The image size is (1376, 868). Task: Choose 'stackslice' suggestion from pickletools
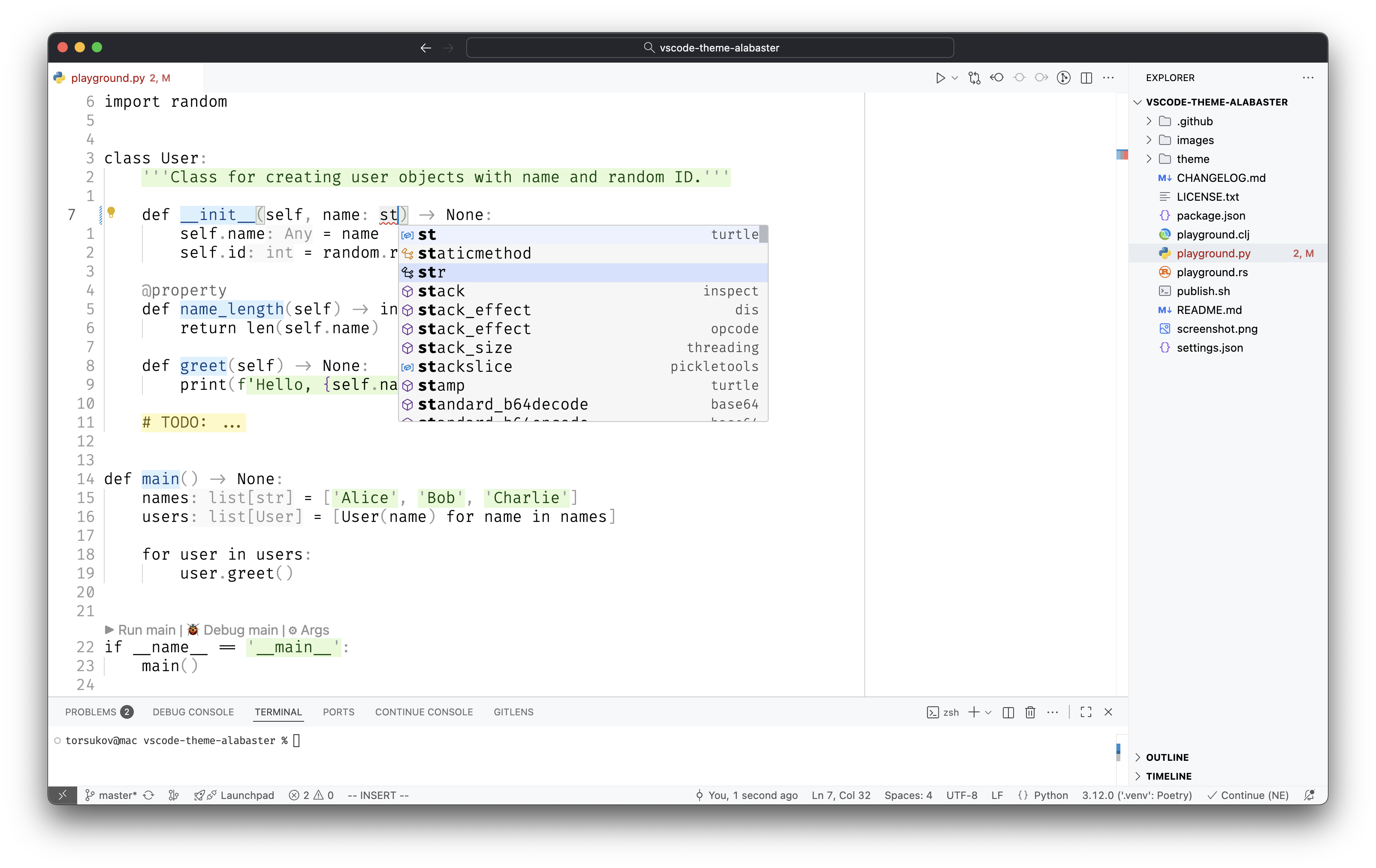(x=583, y=366)
